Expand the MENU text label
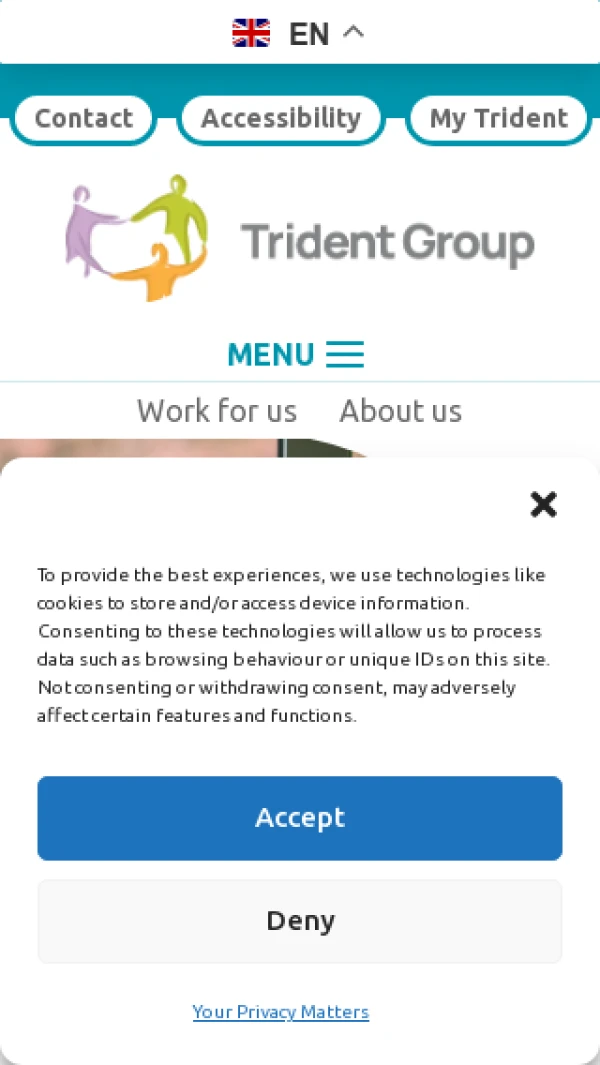 click(270, 354)
